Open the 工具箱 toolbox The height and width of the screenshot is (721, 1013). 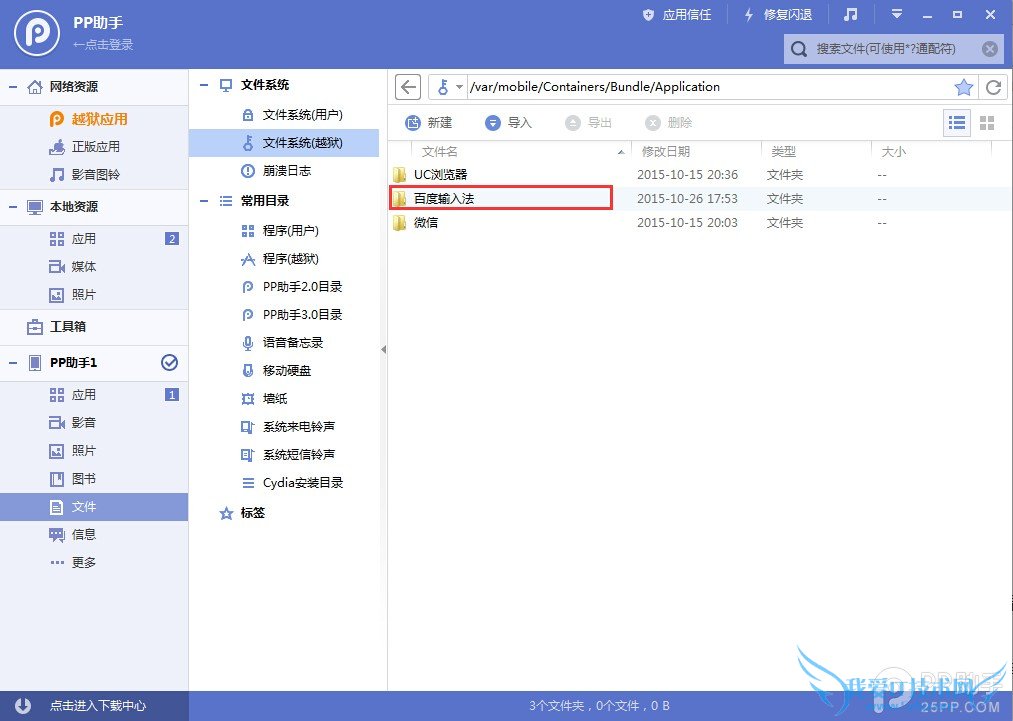point(94,327)
